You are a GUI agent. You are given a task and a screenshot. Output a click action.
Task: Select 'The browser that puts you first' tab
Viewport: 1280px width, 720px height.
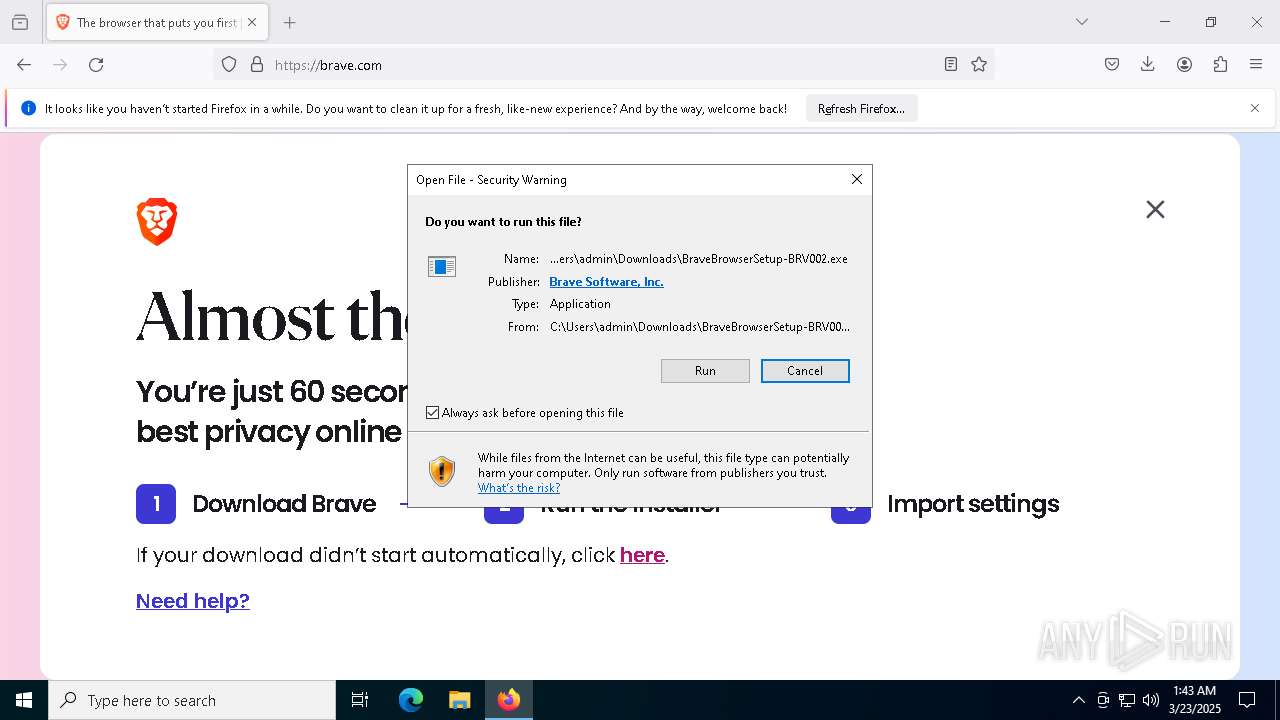[x=156, y=22]
